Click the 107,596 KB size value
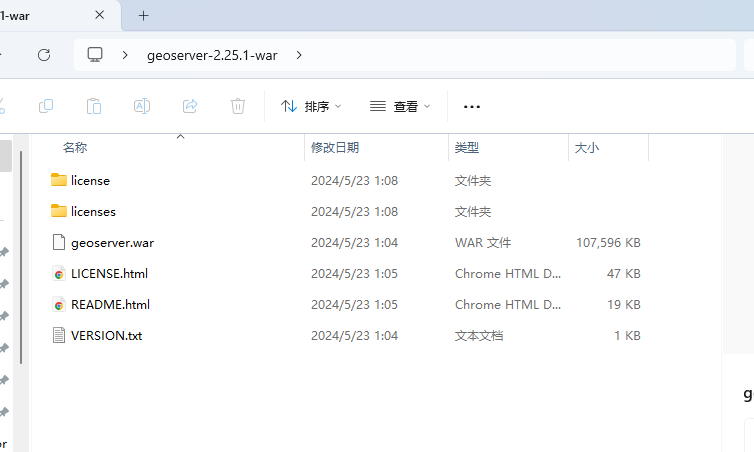754x452 pixels. coord(608,243)
